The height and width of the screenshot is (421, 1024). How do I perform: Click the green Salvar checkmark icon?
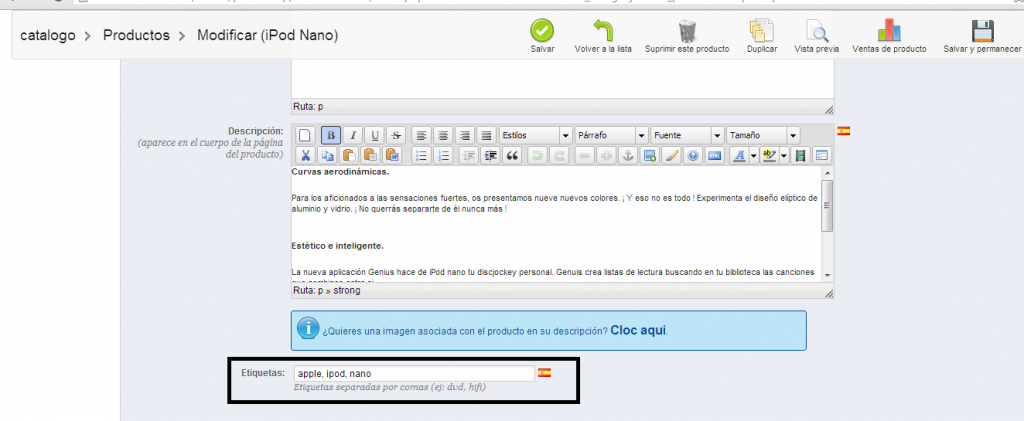click(542, 31)
